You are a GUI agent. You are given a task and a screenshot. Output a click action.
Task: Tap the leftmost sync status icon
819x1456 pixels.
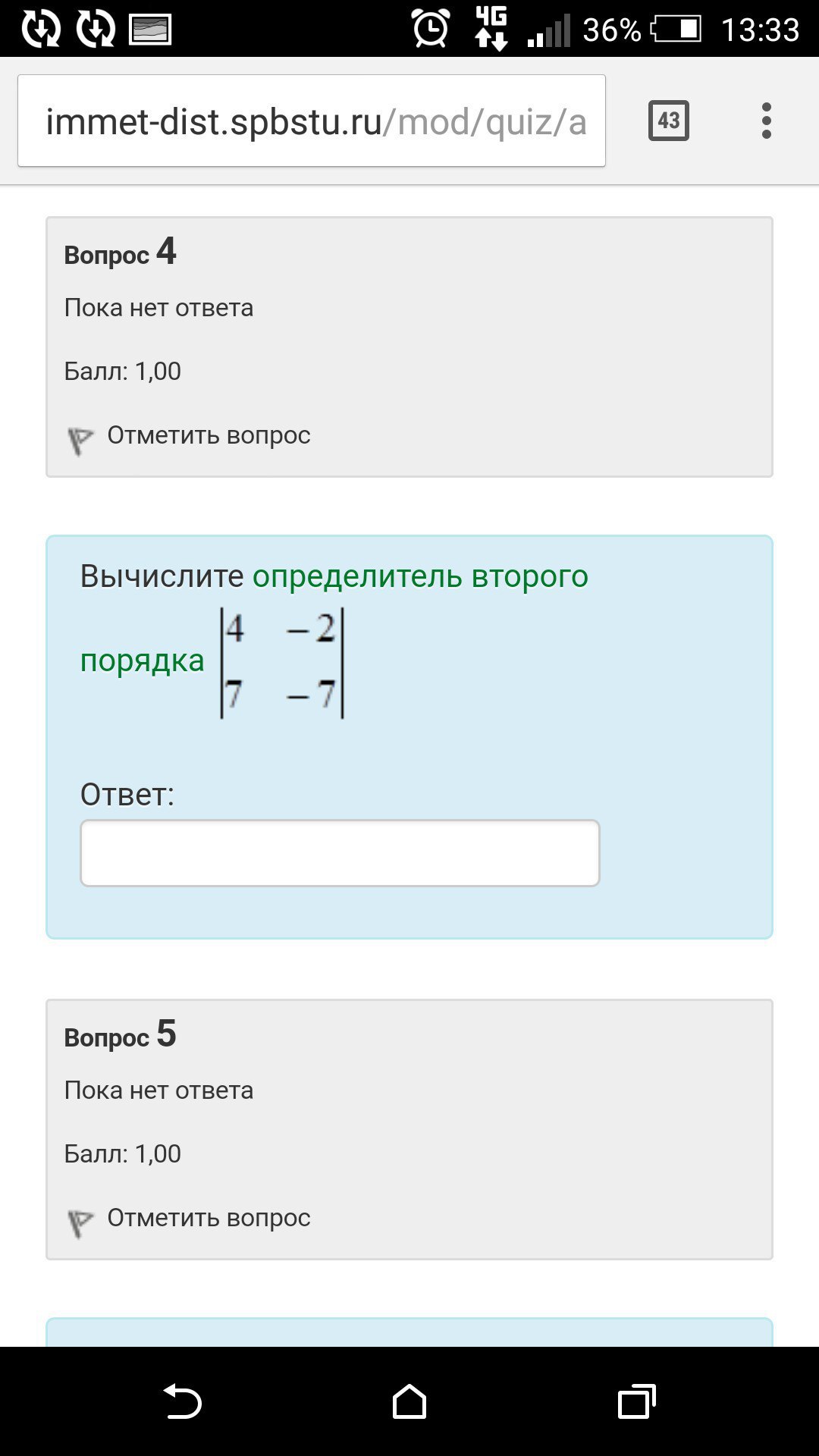coord(41,29)
